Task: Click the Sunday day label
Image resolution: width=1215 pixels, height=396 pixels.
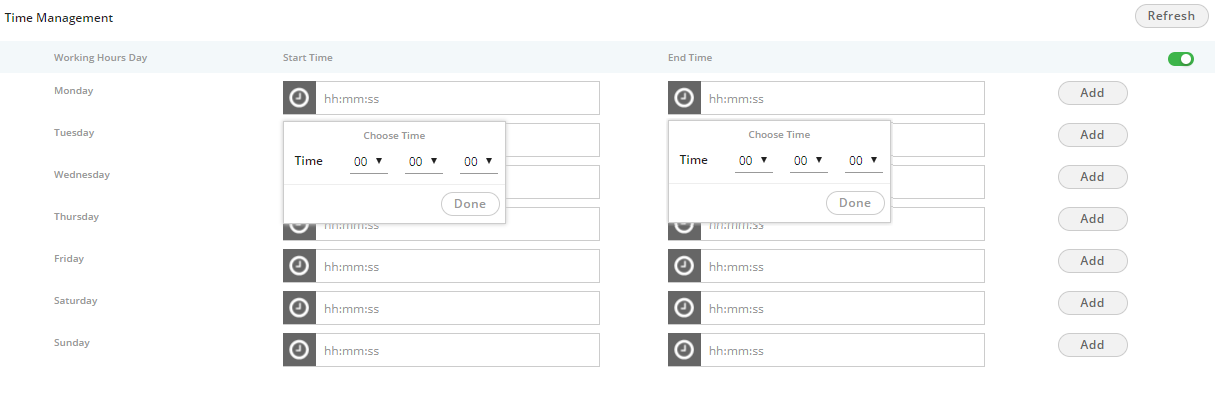Action: pyautogui.click(x=72, y=342)
